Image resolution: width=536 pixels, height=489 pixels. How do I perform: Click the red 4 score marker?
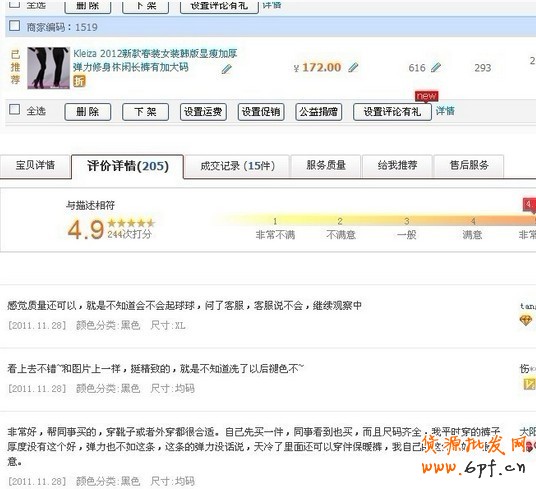529,205
